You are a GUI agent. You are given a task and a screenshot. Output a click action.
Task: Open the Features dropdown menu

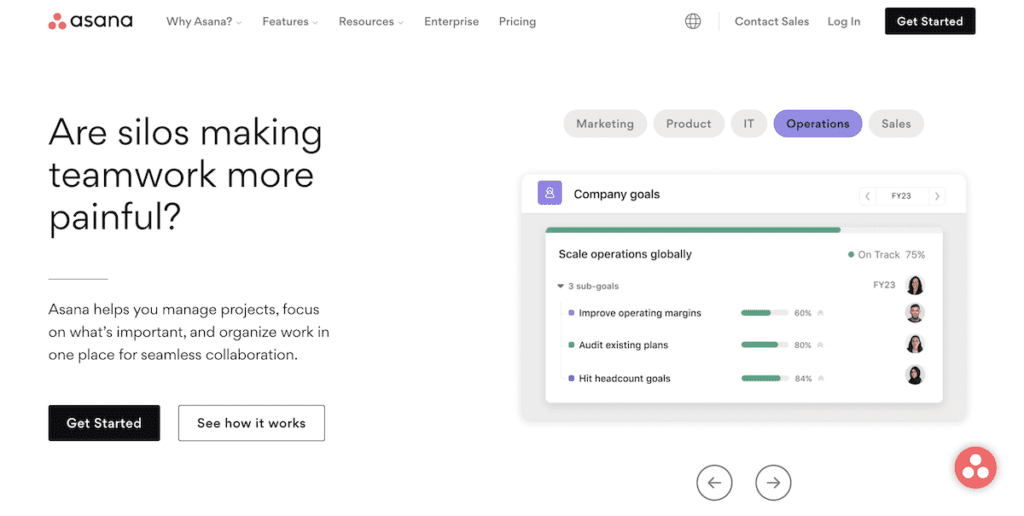pyautogui.click(x=290, y=22)
